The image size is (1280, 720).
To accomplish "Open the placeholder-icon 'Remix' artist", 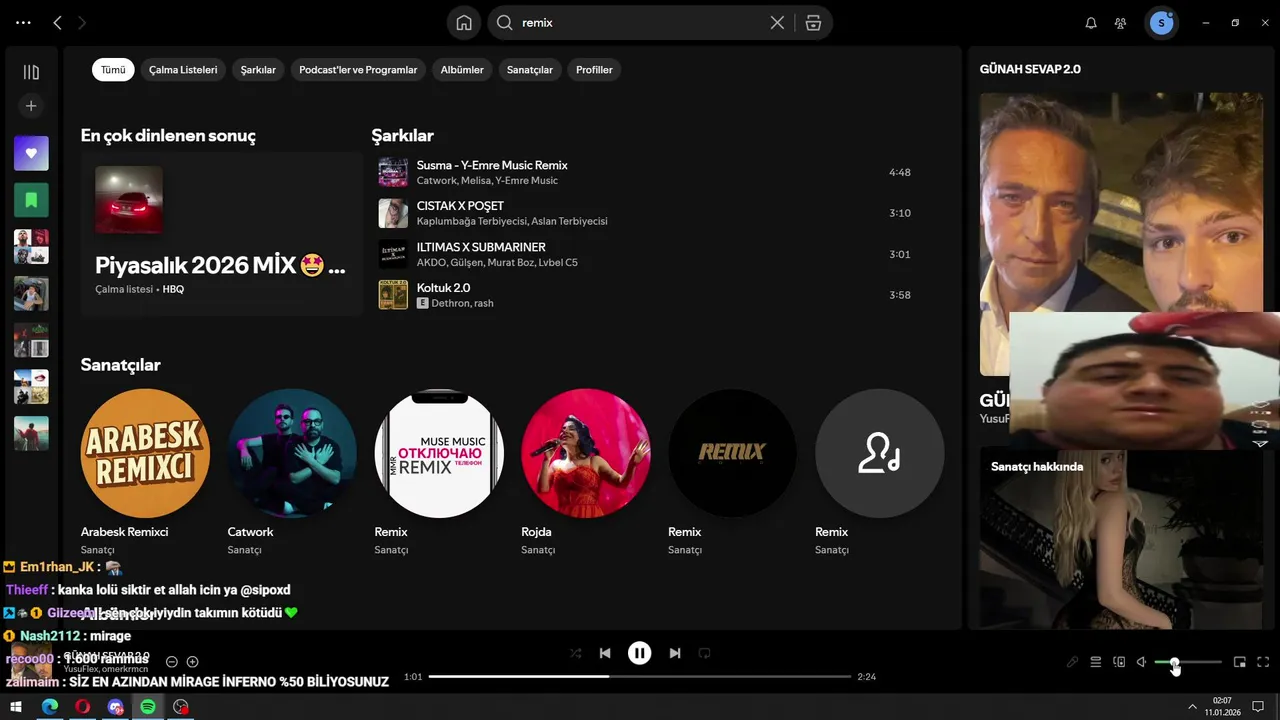I will (x=880, y=472).
